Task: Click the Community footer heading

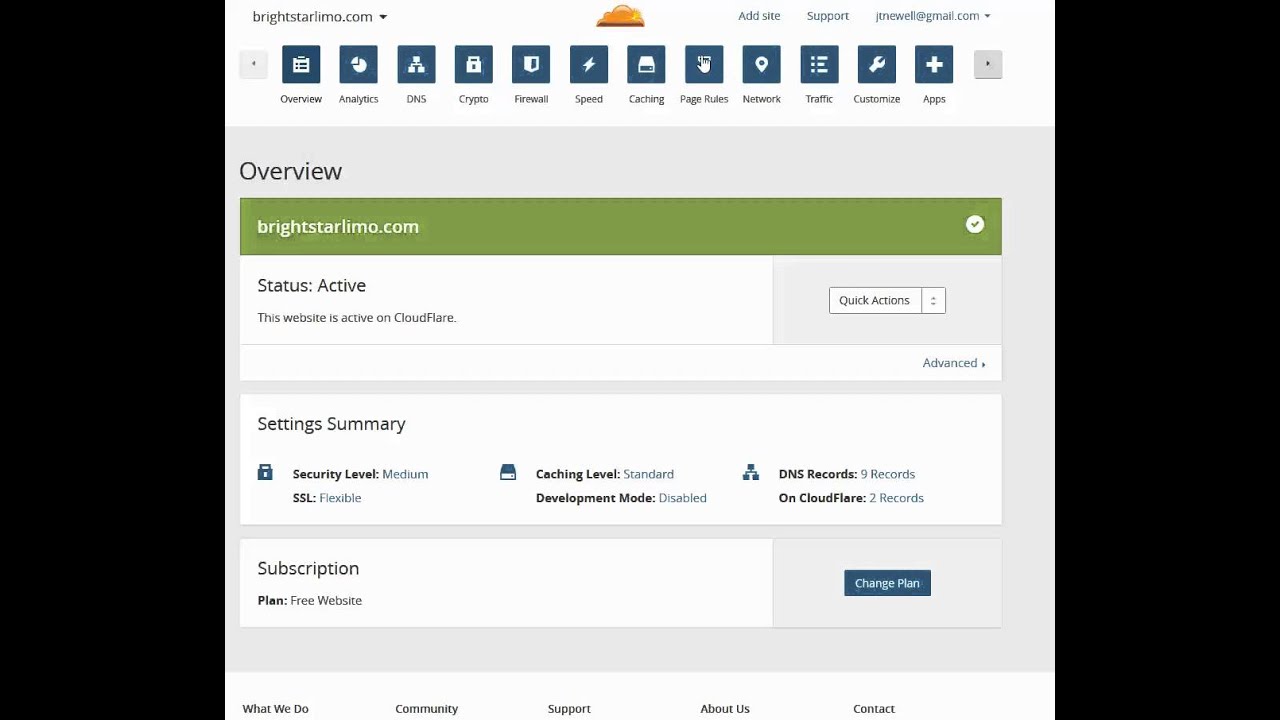Action: point(426,709)
